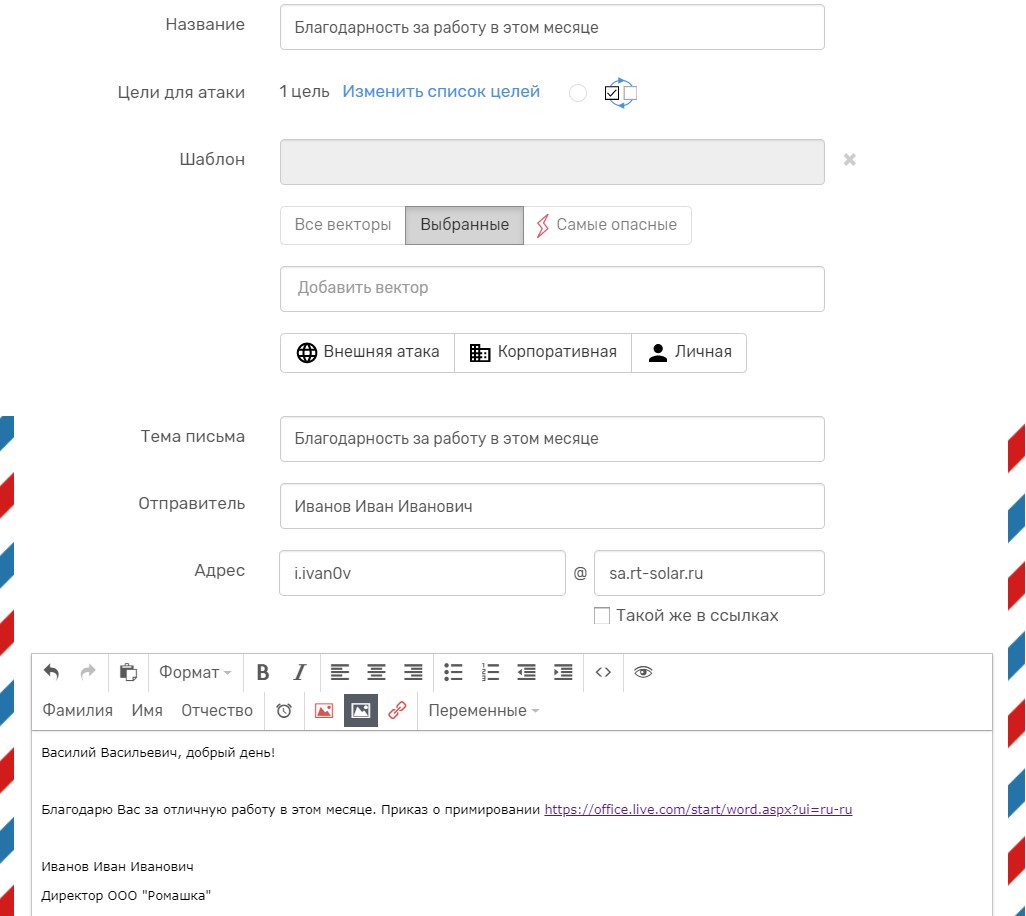Open the "Формат" dropdown
1026x916 pixels.
(x=195, y=673)
